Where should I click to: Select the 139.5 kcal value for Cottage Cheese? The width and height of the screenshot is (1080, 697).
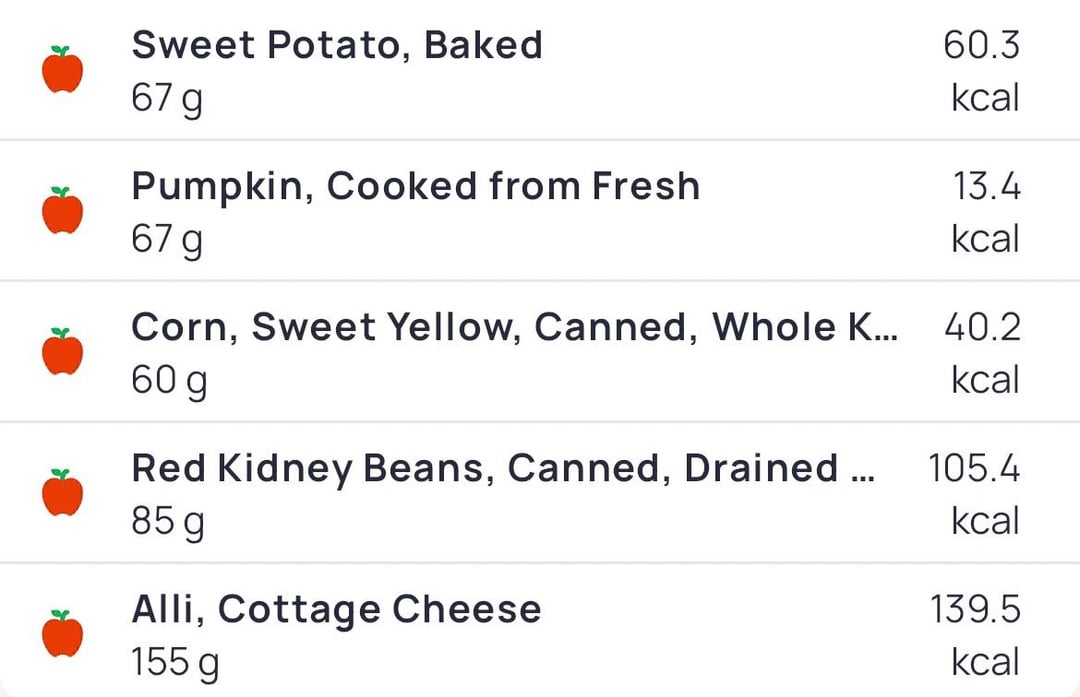coord(975,635)
